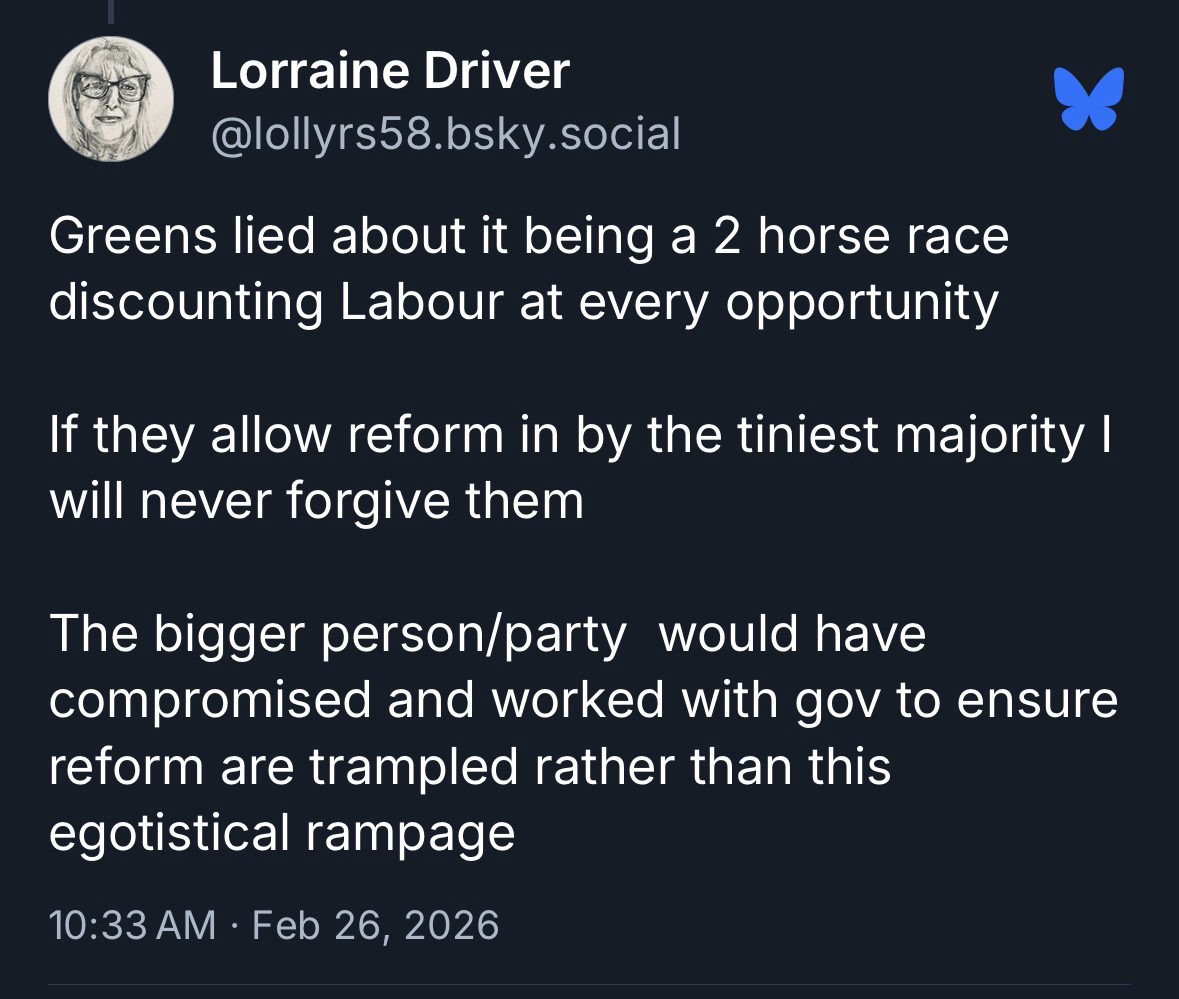Click the paragraph starting "If they allow reform"
Viewport: 1179px width, 999px height.
tap(580, 467)
